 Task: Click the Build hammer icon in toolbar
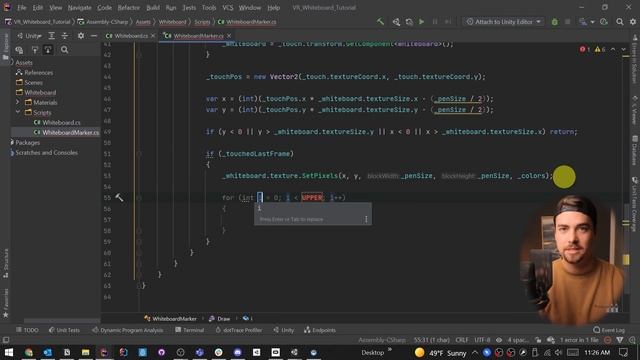point(380,22)
